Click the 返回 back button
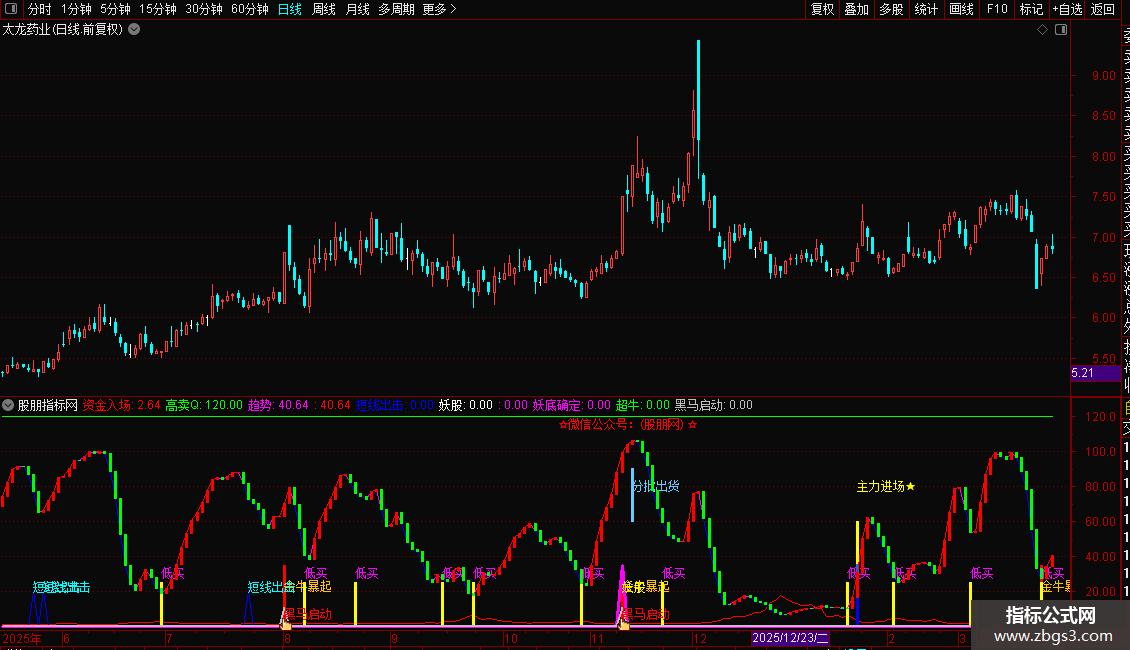The height and width of the screenshot is (650, 1130). click(1103, 9)
